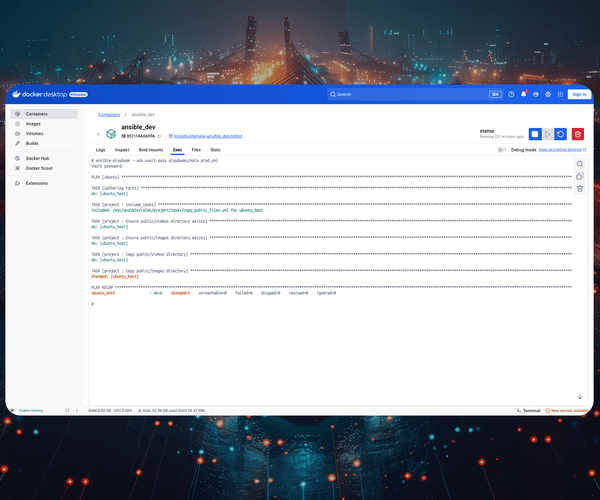Stop the ansible_dev container
This screenshot has height=500, width=600.
point(535,134)
